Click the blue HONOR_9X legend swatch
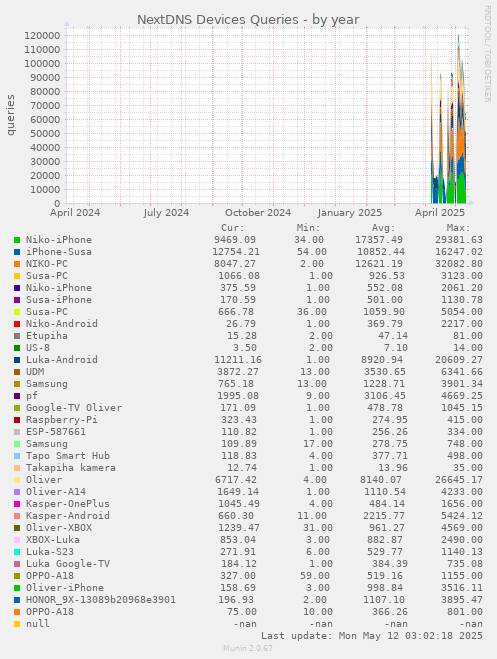The height and width of the screenshot is (659, 497). tap(17, 600)
